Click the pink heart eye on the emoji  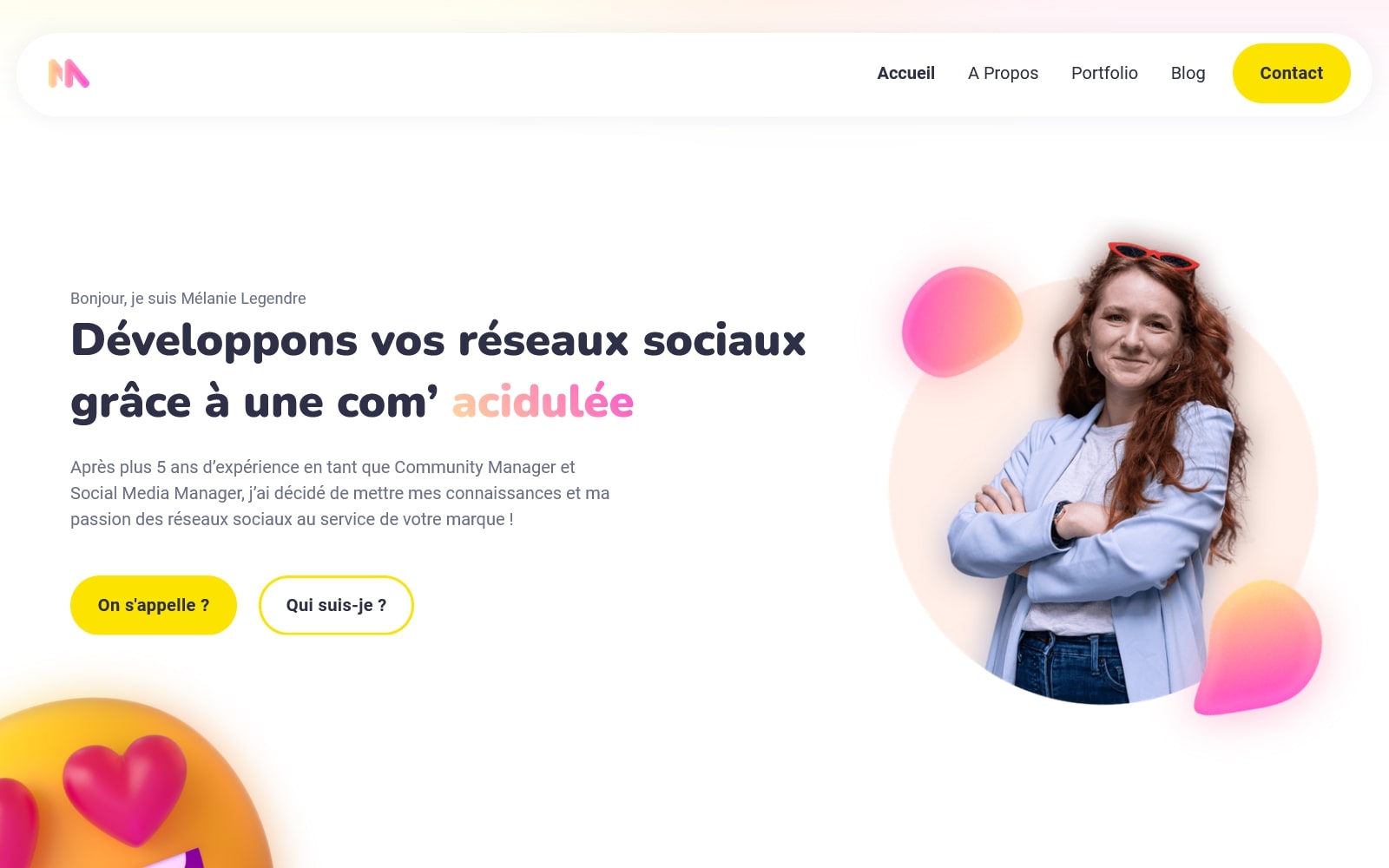125,786
